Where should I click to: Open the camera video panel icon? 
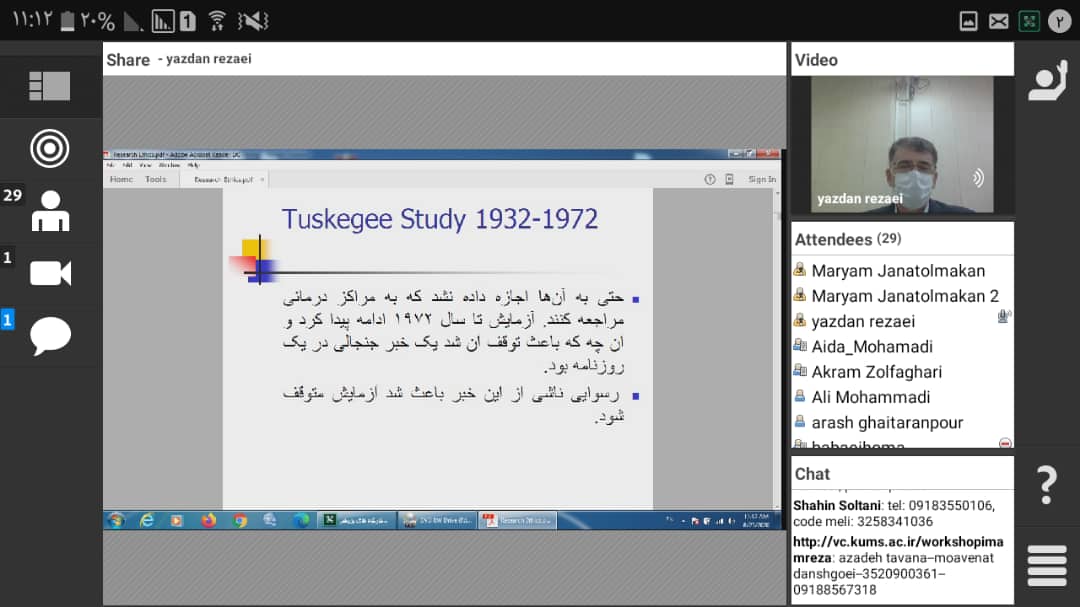point(50,273)
